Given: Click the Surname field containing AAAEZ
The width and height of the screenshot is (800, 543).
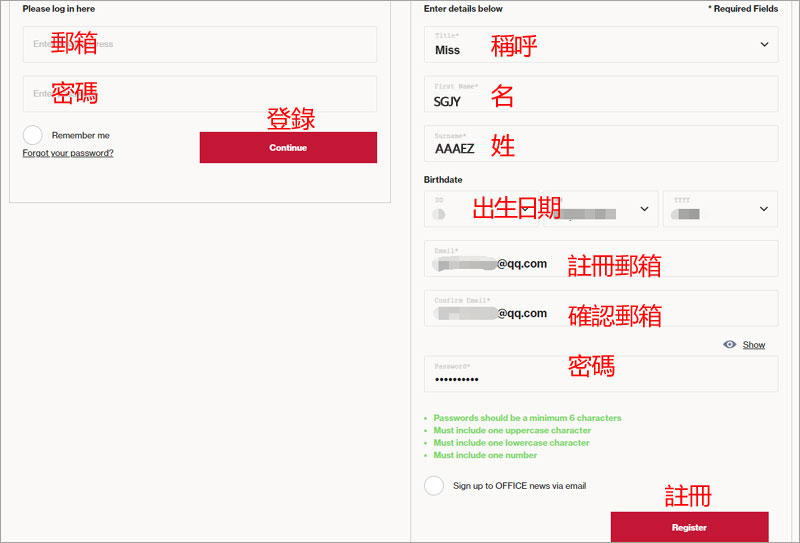Looking at the screenshot, I should 600,144.
